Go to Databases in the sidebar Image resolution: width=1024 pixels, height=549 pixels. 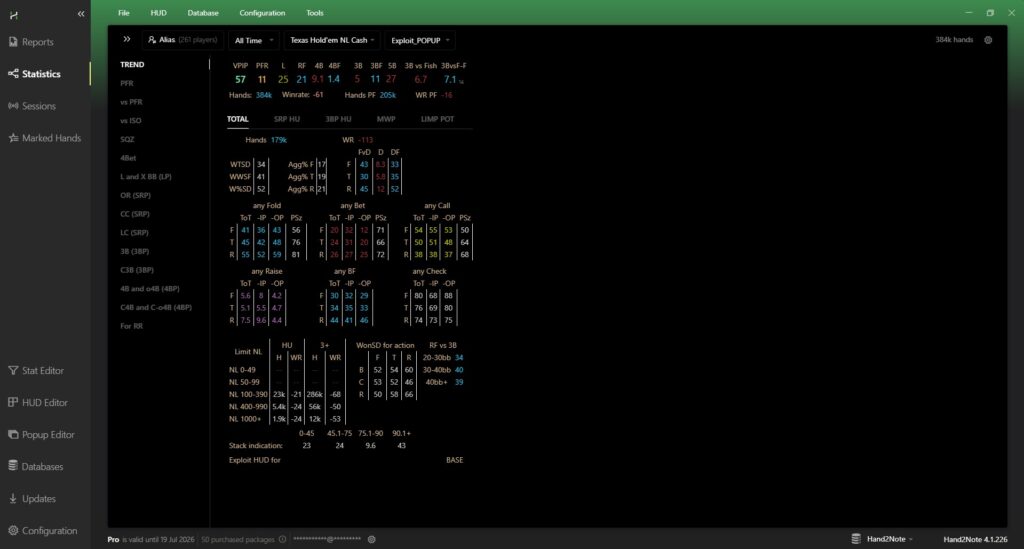pos(13,467)
